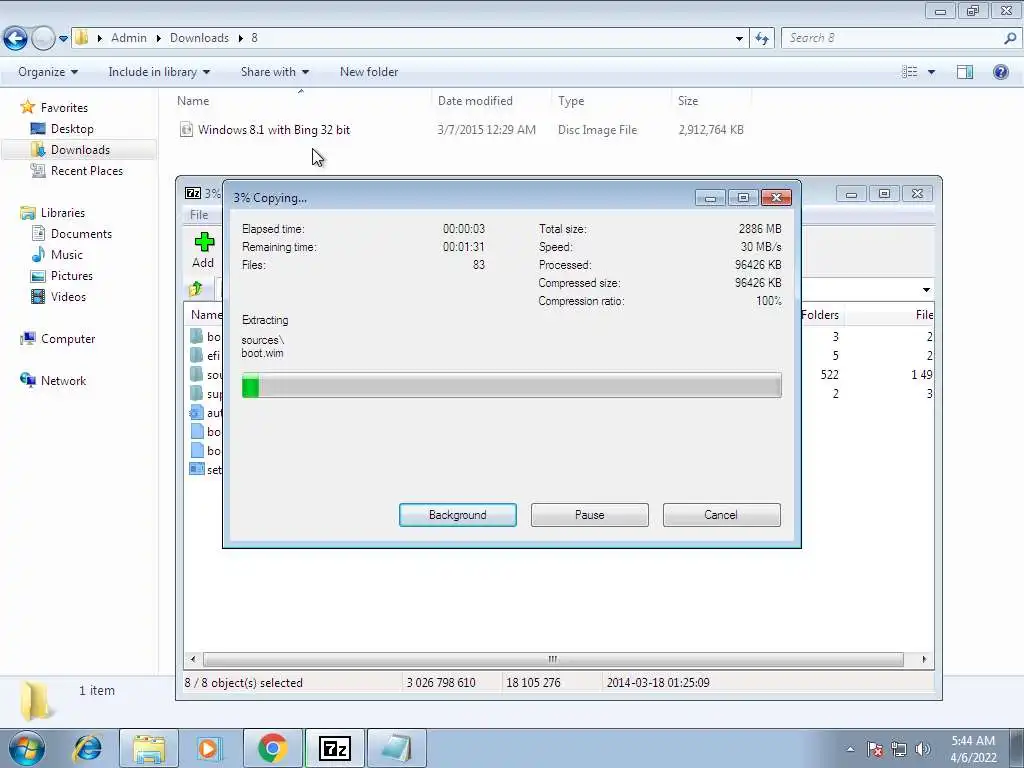
Task: Open Music library
Action: [x=66, y=255]
